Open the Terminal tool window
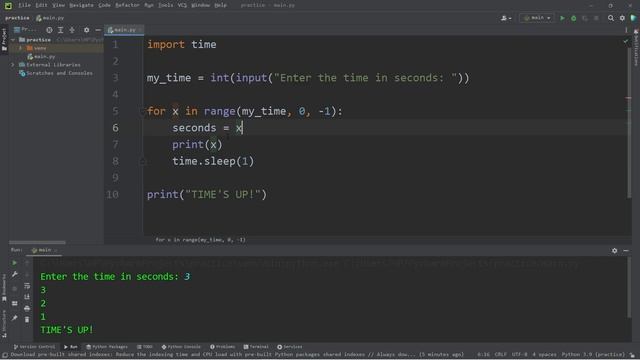Image resolution: width=640 pixels, height=360 pixels. click(256, 347)
